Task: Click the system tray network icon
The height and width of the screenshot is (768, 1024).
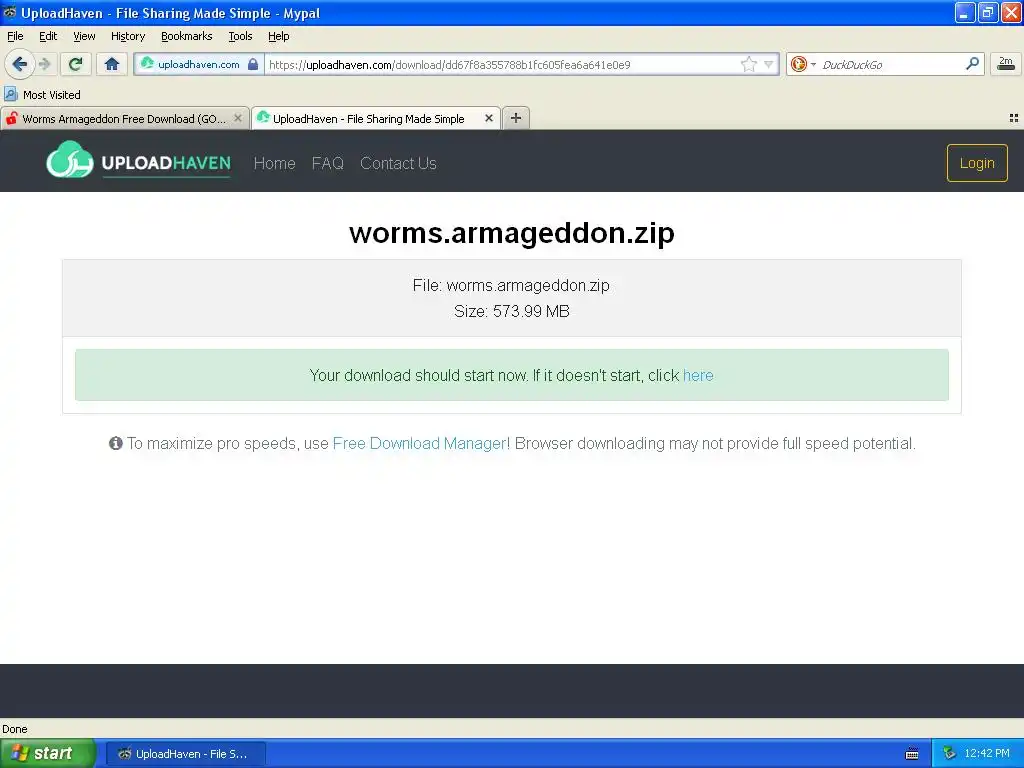Action: click(949, 754)
